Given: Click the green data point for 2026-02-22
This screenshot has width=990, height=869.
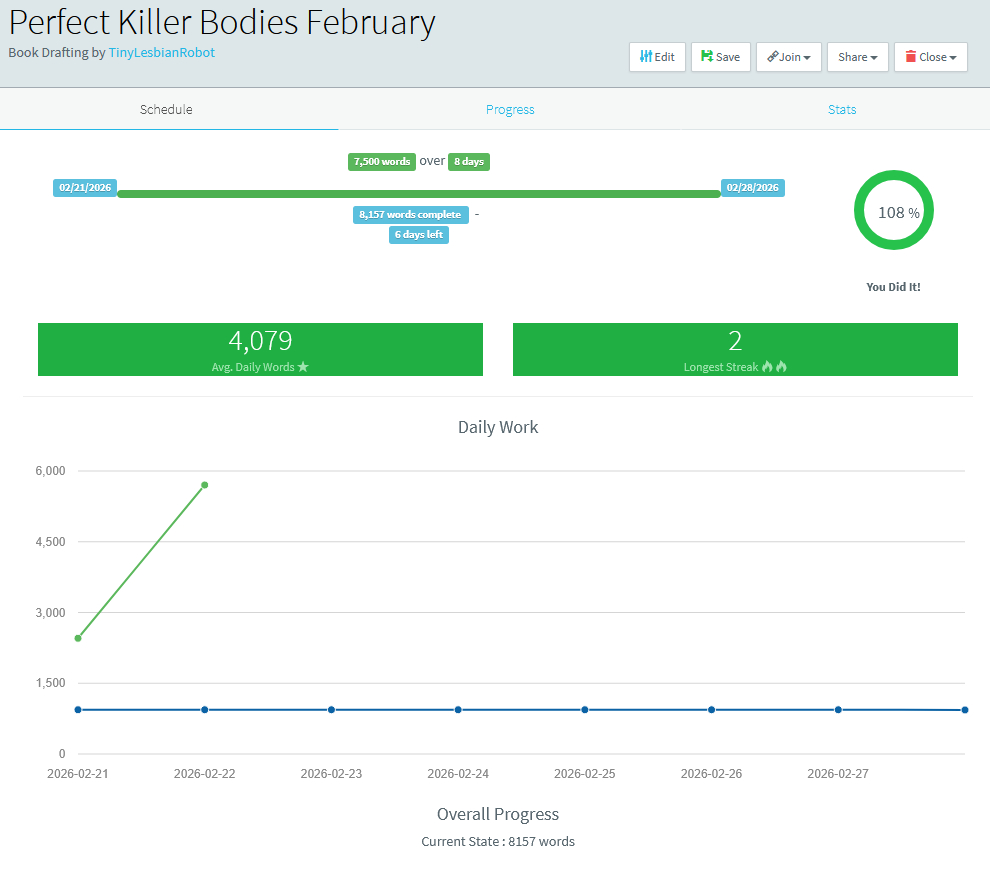Looking at the screenshot, I should tap(204, 485).
